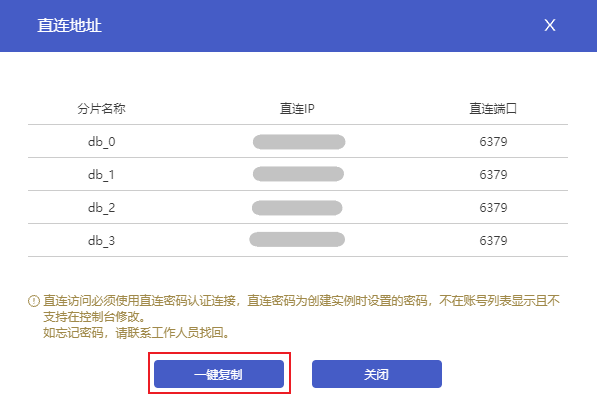Screen dimensions: 597x406
Task: Click the masked direct IP for db_0
Action: click(299, 142)
